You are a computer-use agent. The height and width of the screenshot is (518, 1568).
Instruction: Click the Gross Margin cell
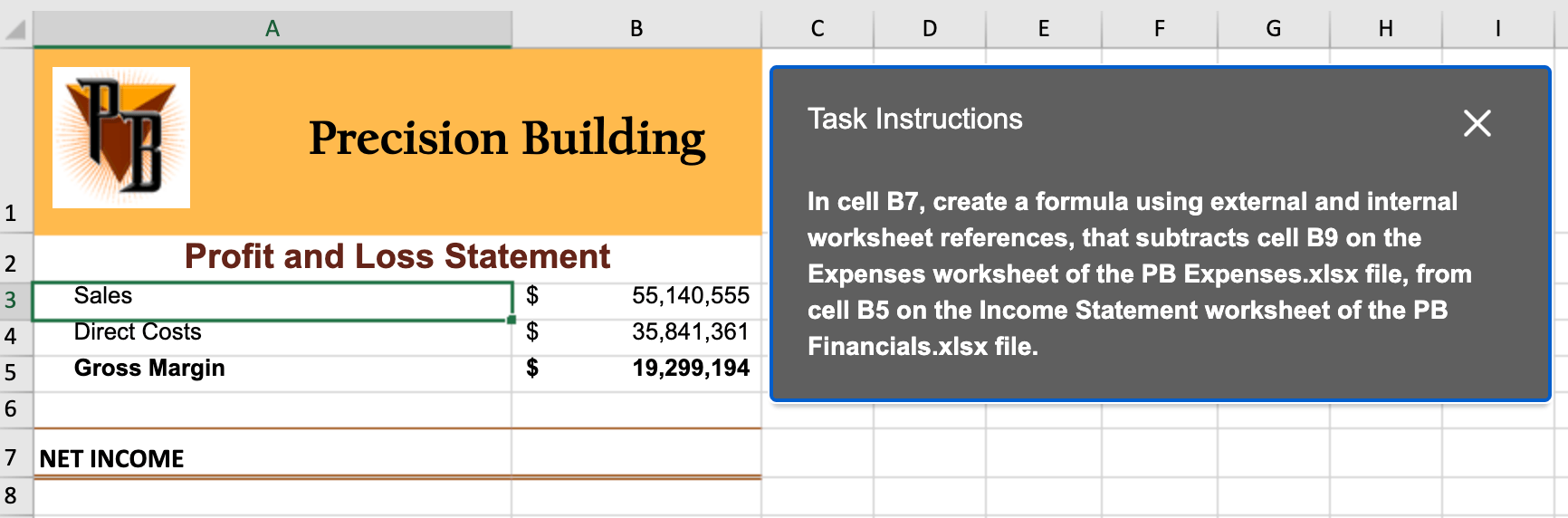(x=272, y=373)
